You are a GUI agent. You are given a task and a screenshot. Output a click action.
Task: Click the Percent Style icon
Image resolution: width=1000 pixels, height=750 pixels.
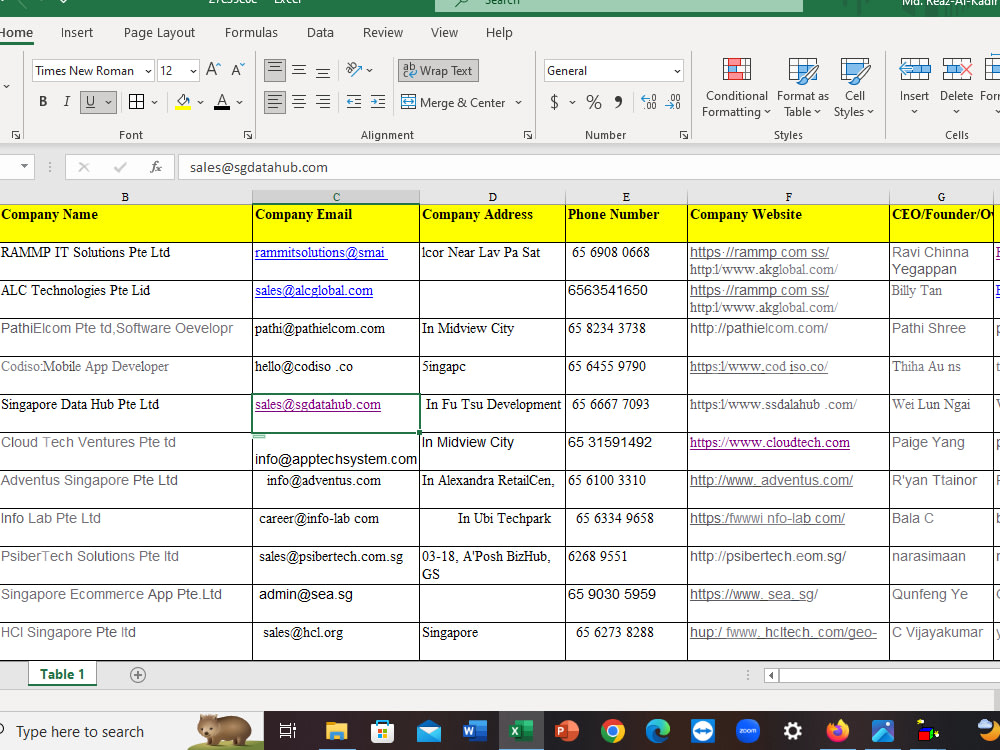click(x=594, y=102)
